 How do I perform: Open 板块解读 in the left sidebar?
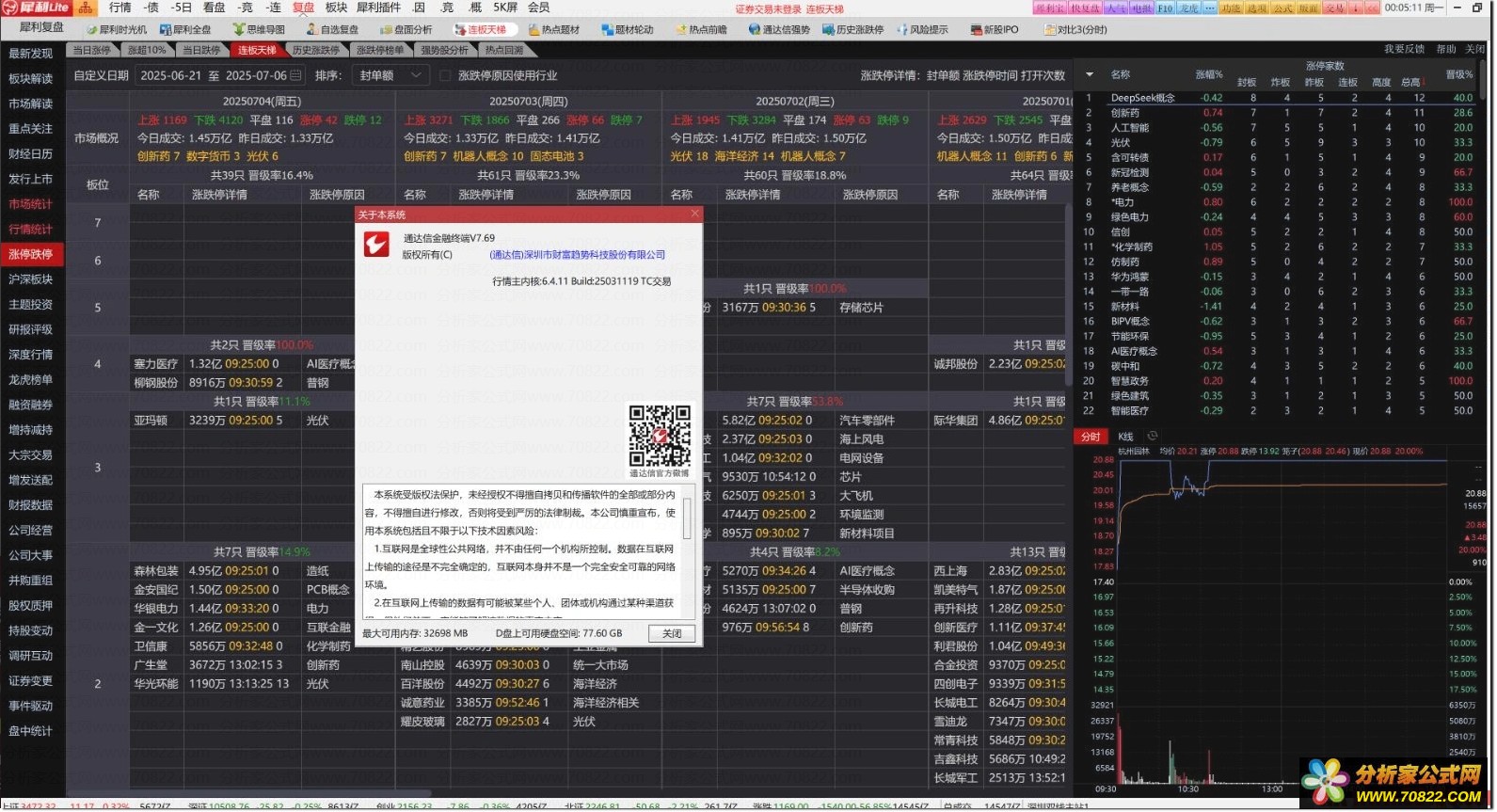(31, 79)
